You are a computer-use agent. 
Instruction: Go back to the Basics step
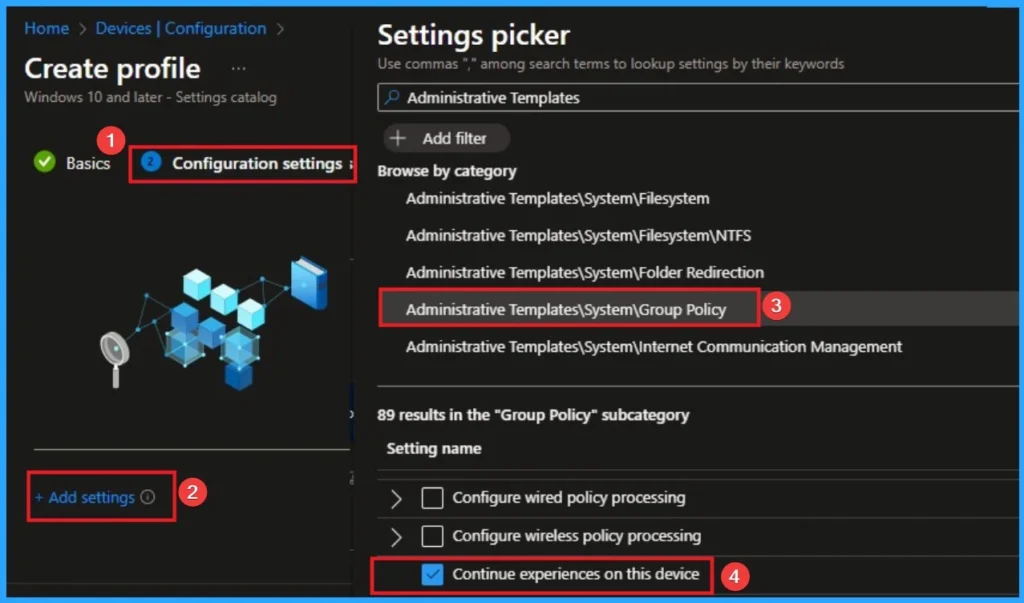pyautogui.click(x=85, y=162)
